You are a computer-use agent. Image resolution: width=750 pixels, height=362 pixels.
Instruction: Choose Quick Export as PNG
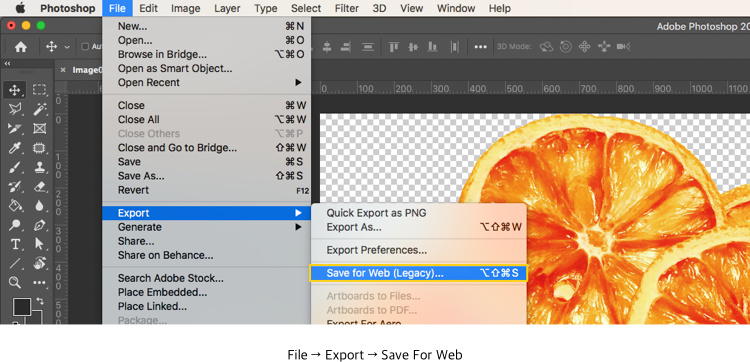tap(419, 213)
